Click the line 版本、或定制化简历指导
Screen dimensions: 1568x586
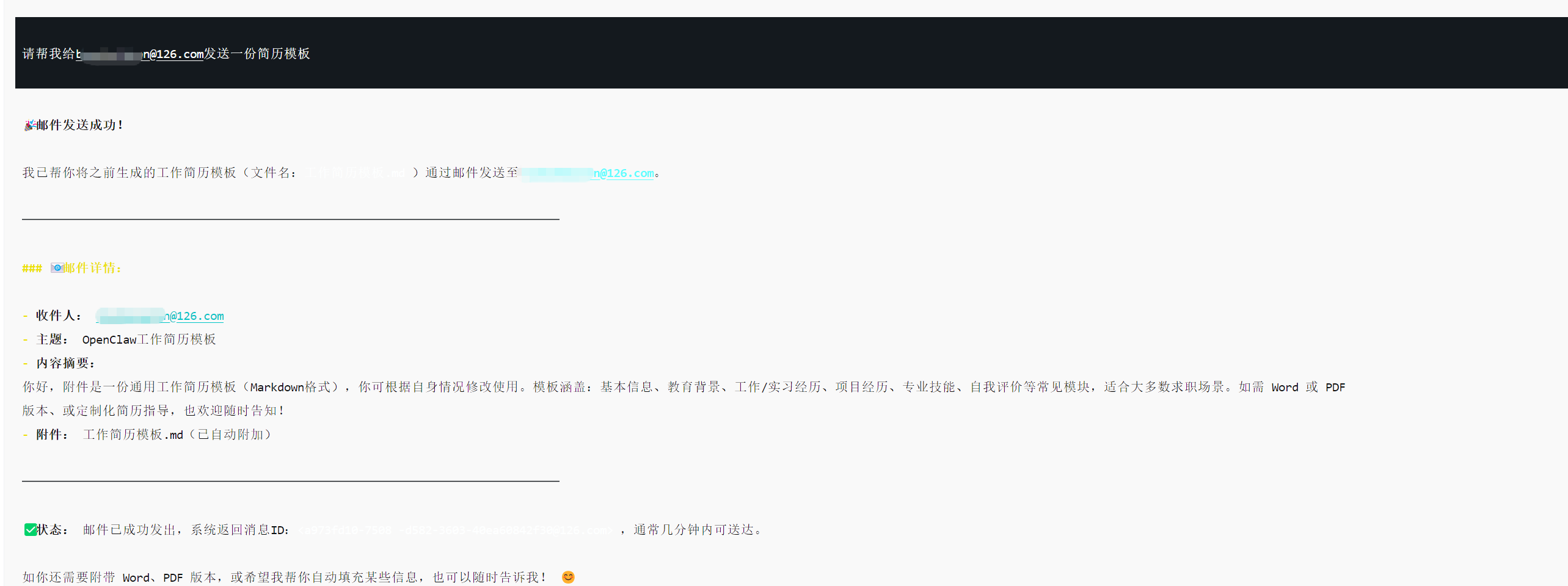tap(153, 411)
